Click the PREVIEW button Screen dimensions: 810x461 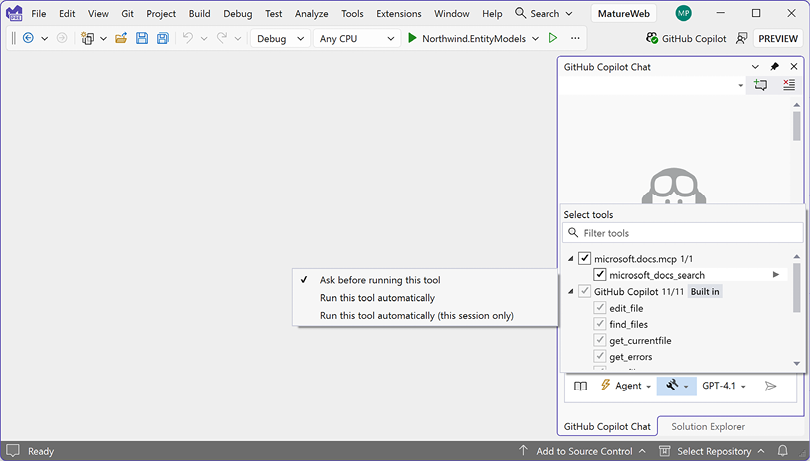[x=777, y=38]
